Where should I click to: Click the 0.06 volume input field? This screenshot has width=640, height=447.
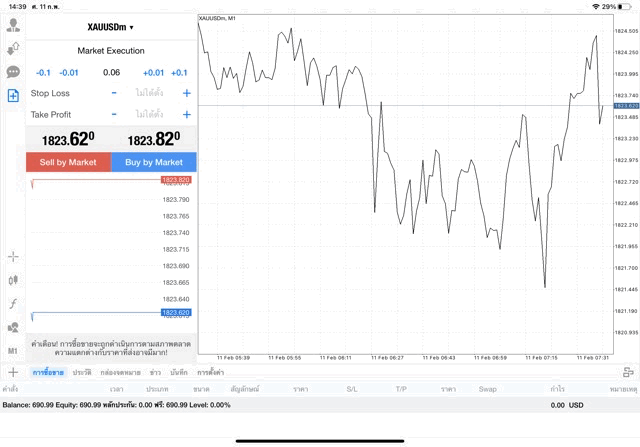tap(111, 72)
